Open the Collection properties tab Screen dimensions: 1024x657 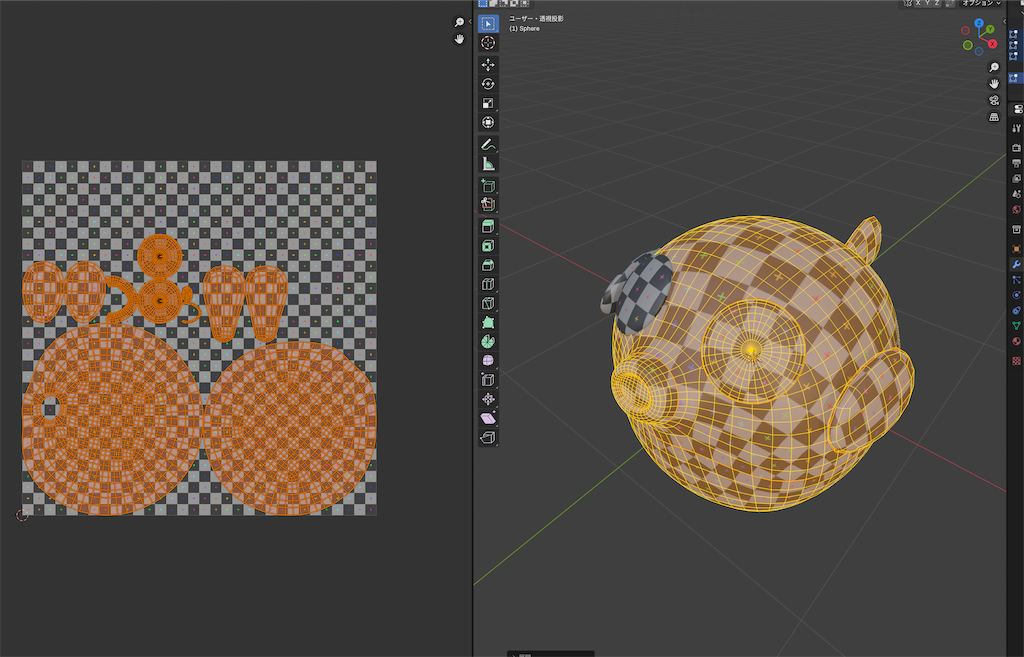coord(1016,230)
